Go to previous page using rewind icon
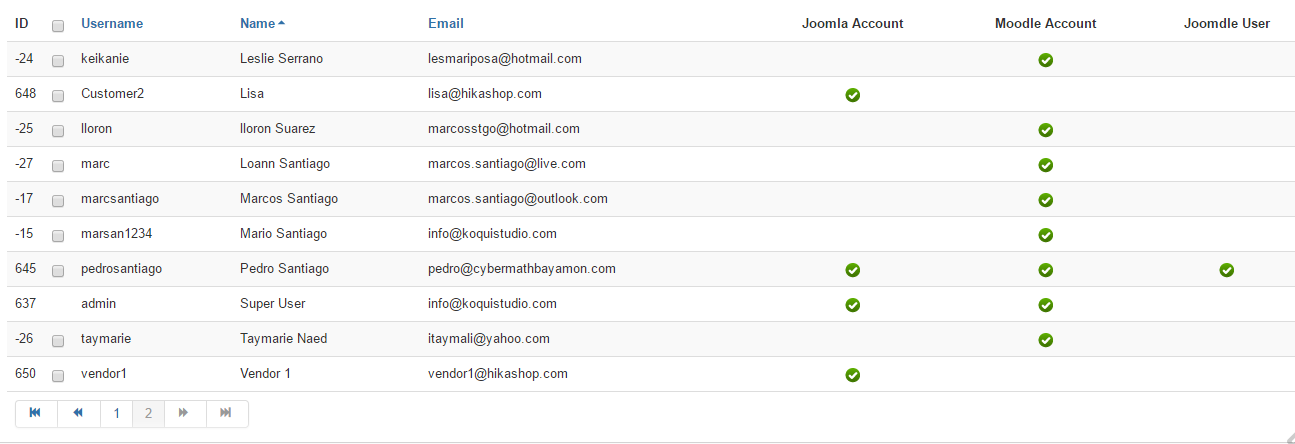The height and width of the screenshot is (444, 1295). (x=79, y=413)
